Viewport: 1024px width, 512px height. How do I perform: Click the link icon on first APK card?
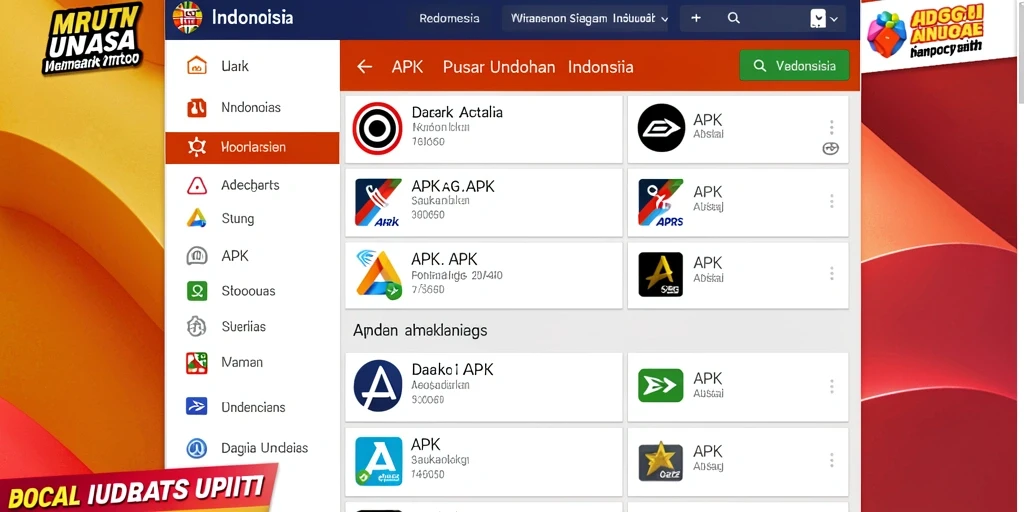830,148
